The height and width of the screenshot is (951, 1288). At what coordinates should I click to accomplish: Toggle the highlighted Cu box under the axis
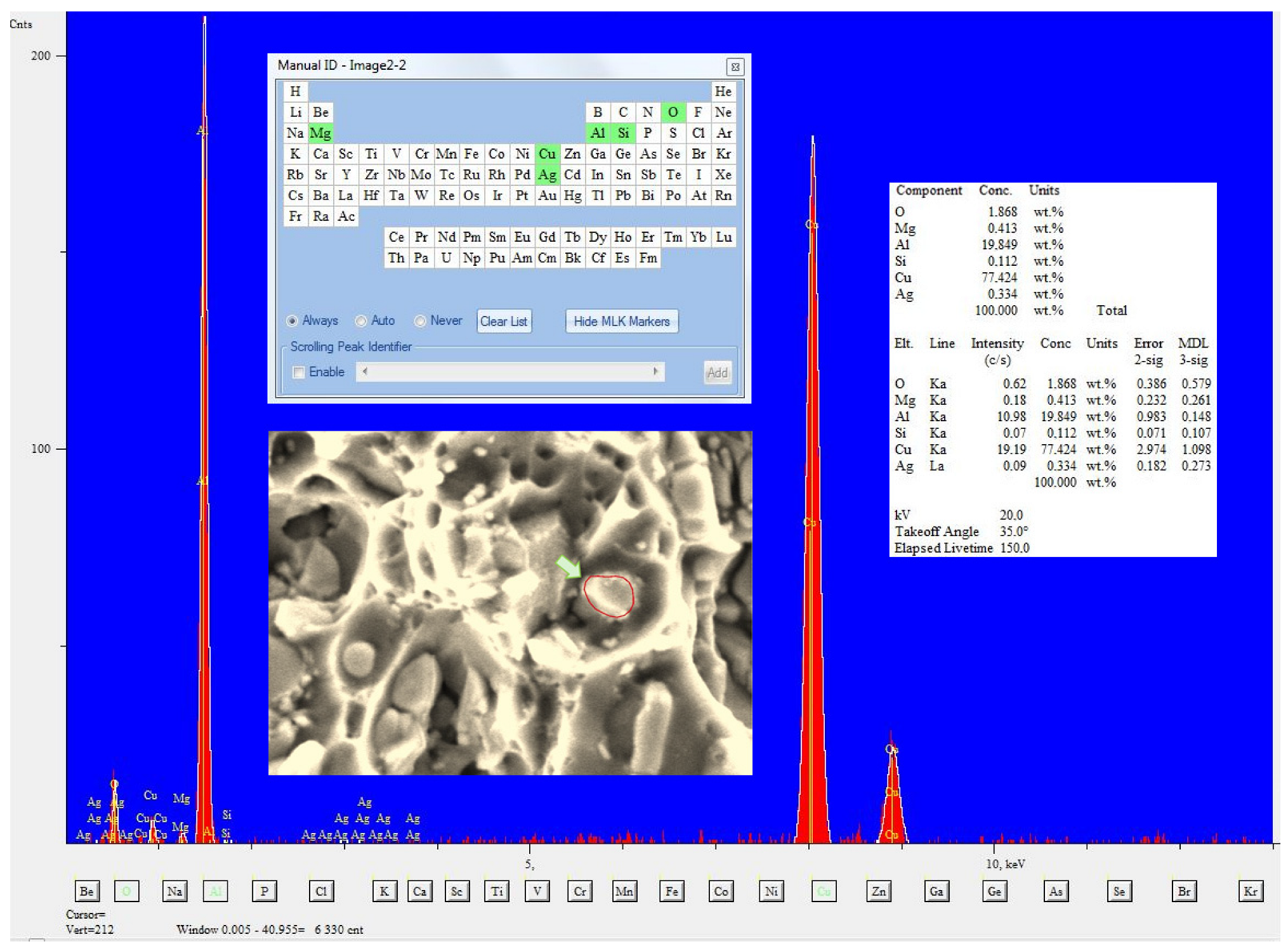(x=824, y=891)
